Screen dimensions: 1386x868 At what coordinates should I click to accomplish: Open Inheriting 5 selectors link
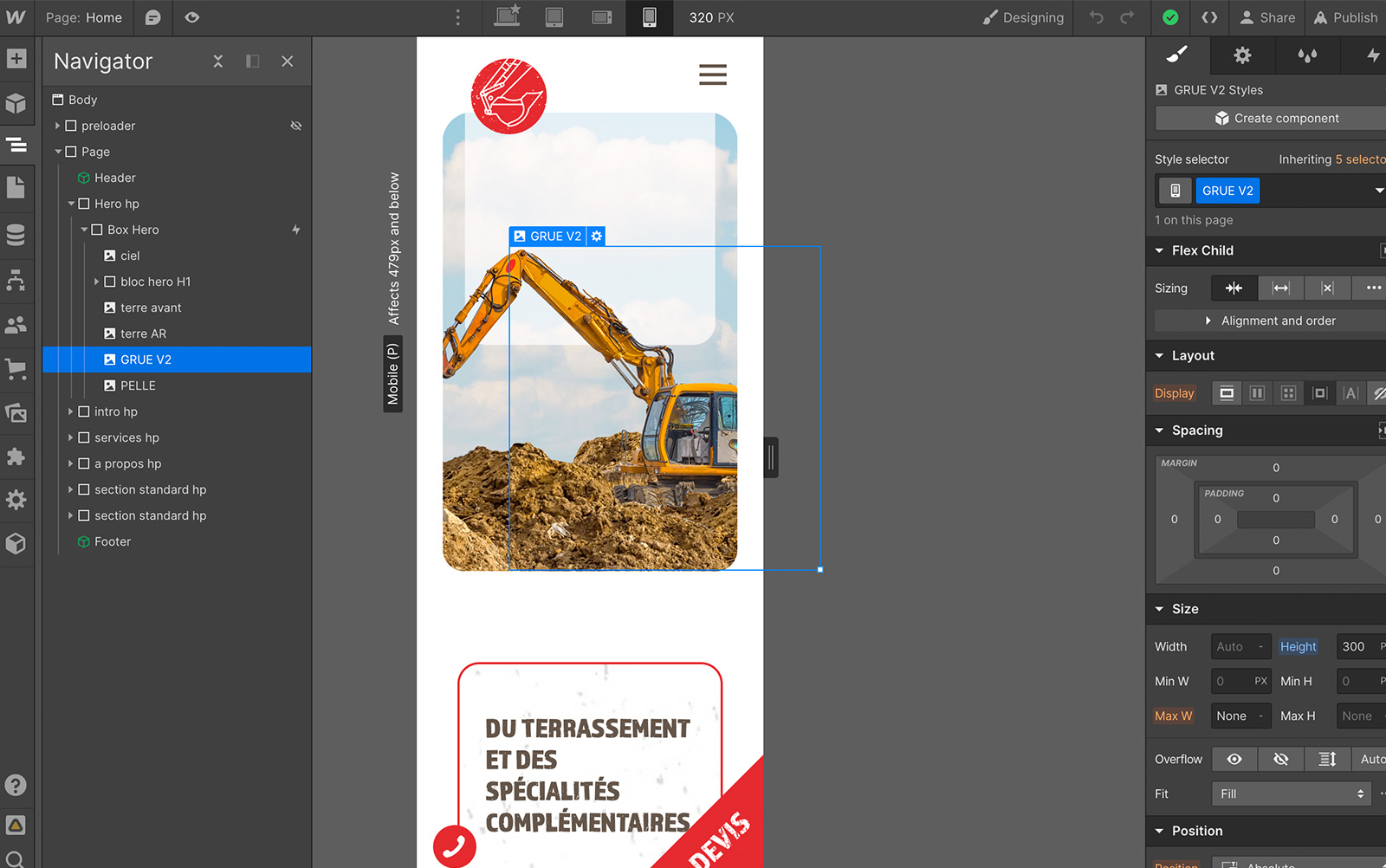(1331, 159)
